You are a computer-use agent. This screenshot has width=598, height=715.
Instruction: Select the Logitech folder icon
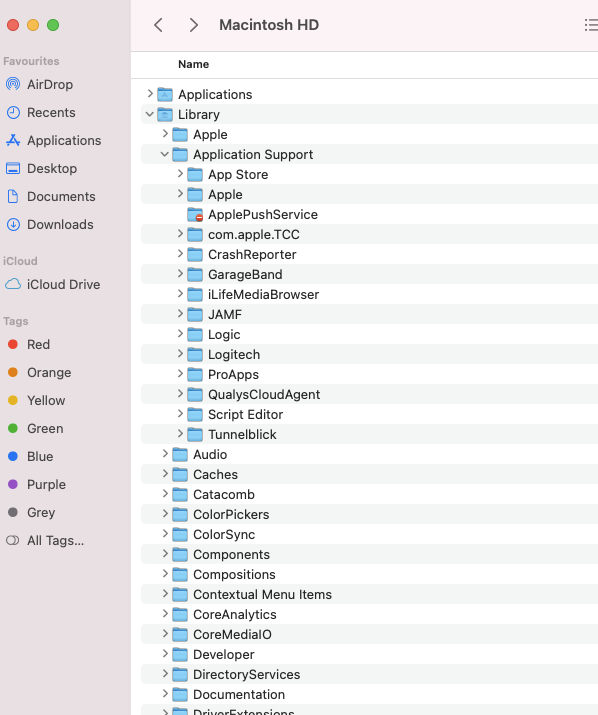[195, 354]
